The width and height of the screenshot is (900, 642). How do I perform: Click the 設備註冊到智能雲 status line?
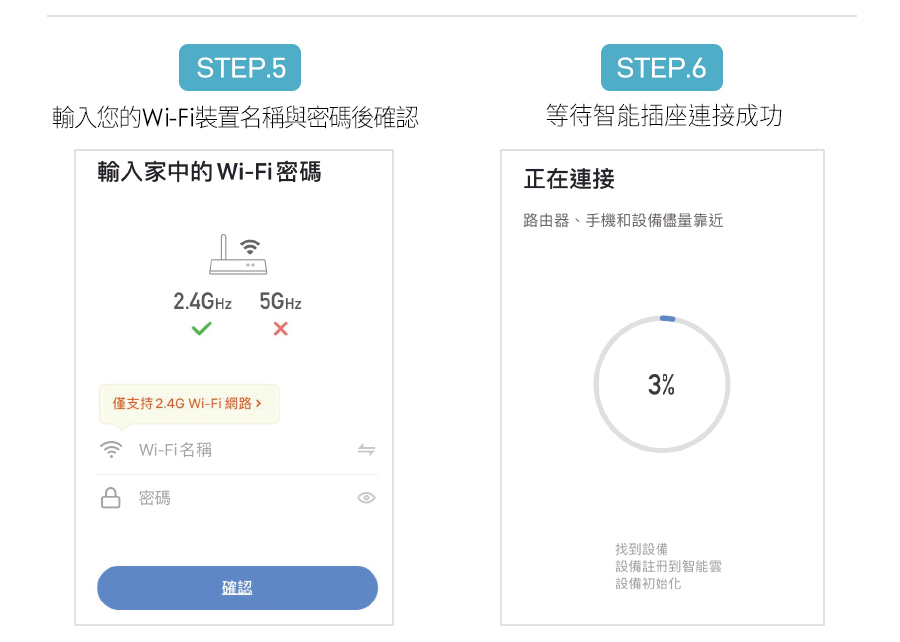(669, 566)
